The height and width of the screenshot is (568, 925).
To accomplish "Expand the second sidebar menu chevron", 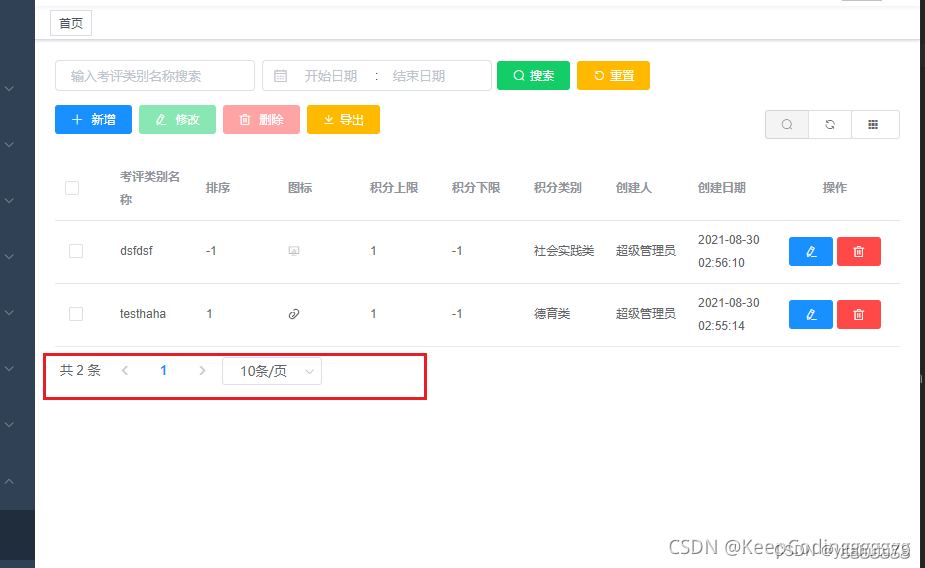I will 9,145.
